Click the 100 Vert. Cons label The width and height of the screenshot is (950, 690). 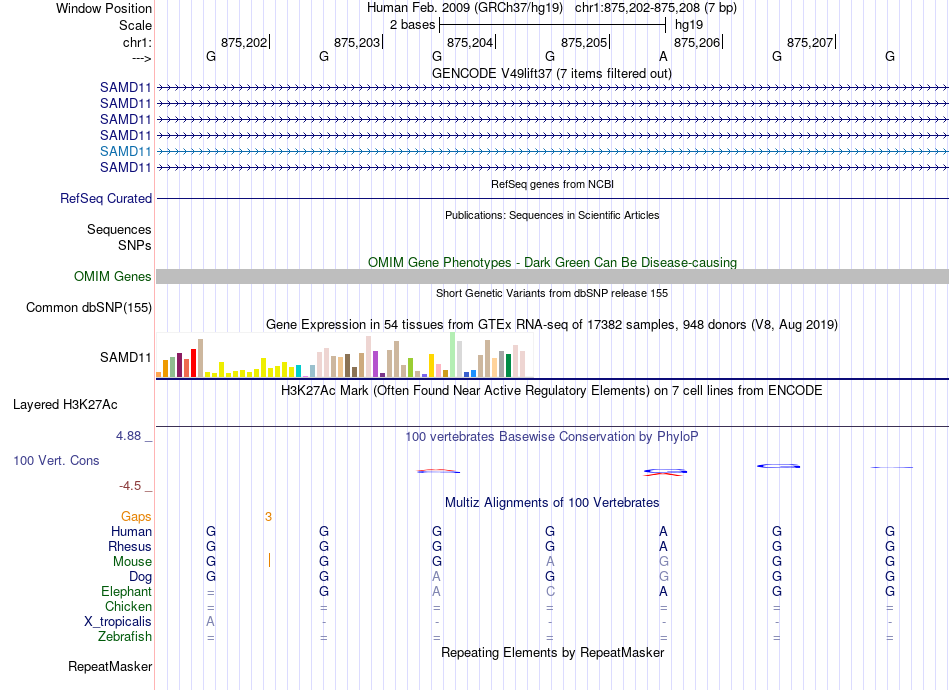(56, 460)
